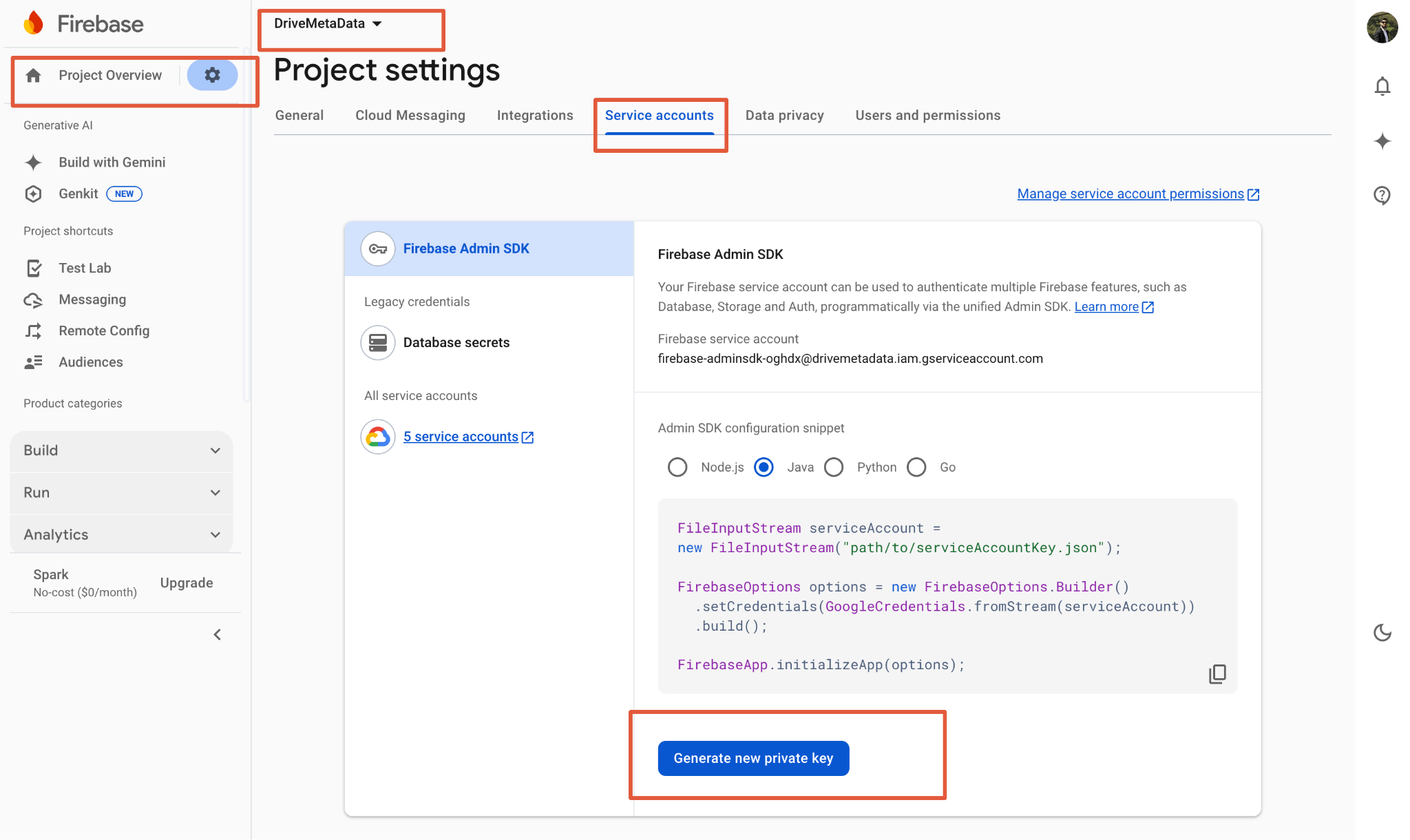Image resolution: width=1410 pixels, height=840 pixels.
Task: Click the Google Cloud logo icon
Action: 378,437
